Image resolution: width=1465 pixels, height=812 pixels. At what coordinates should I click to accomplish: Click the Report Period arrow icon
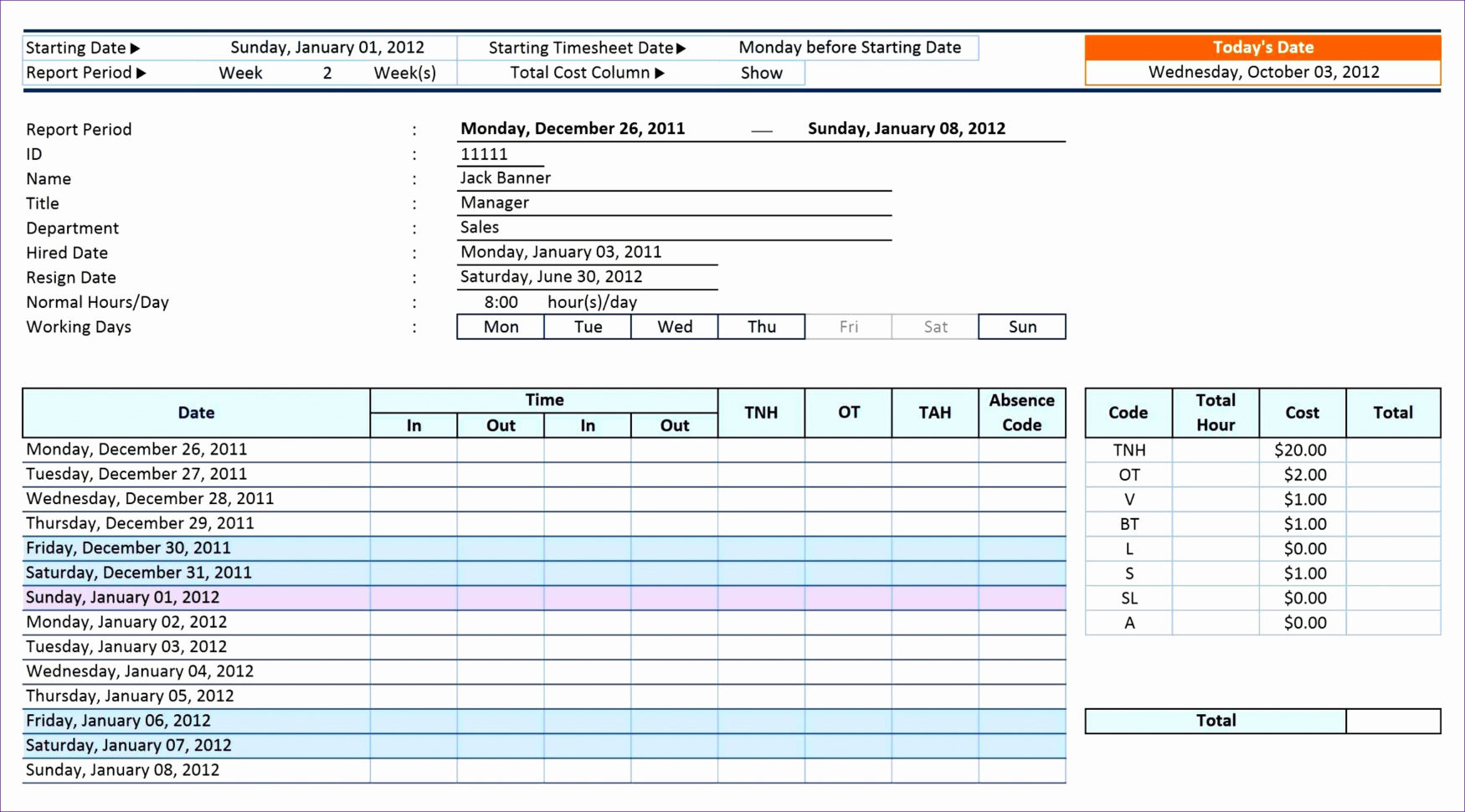[x=143, y=73]
